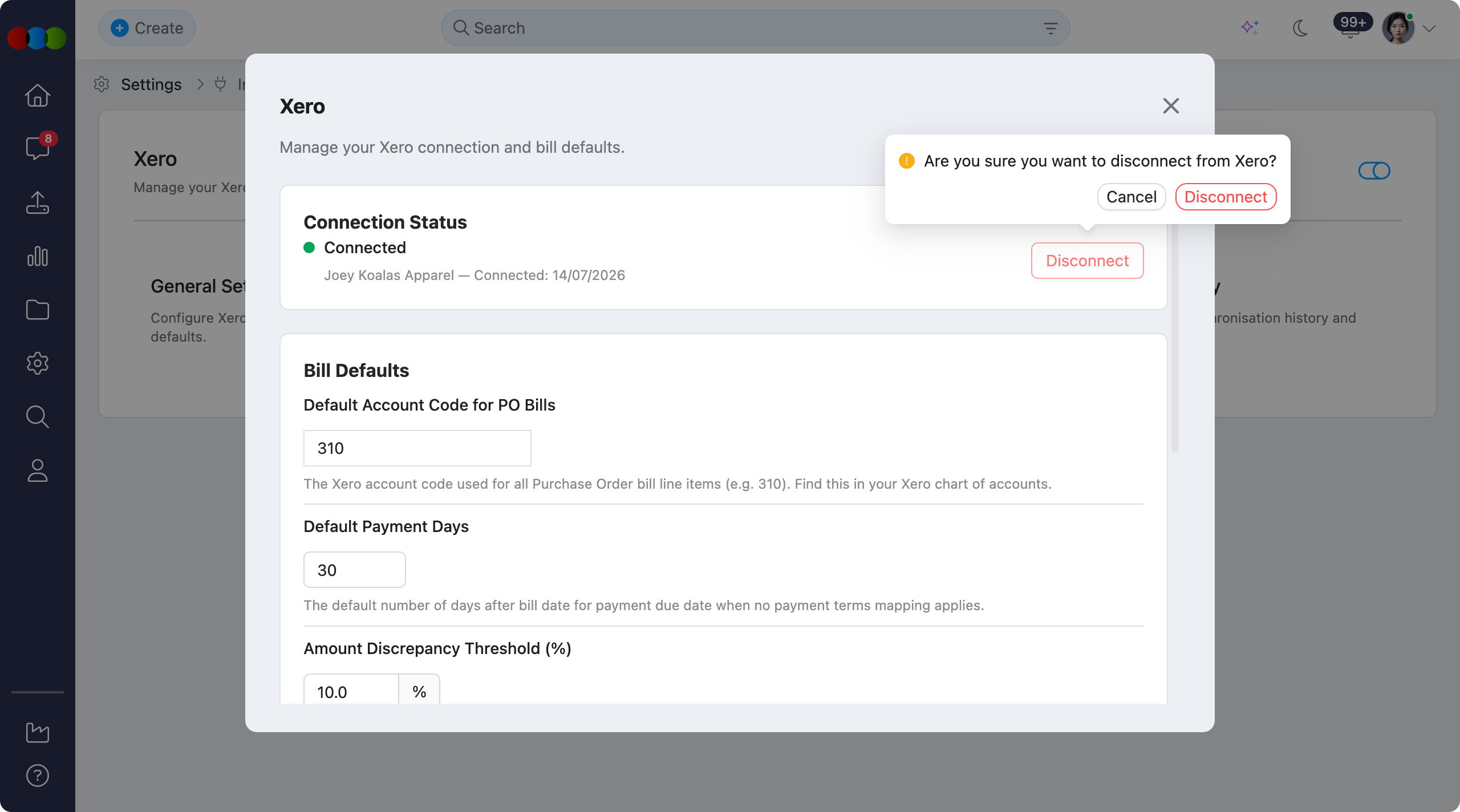Edit the Default Payment Days field 30
The width and height of the screenshot is (1460, 812).
[355, 570]
